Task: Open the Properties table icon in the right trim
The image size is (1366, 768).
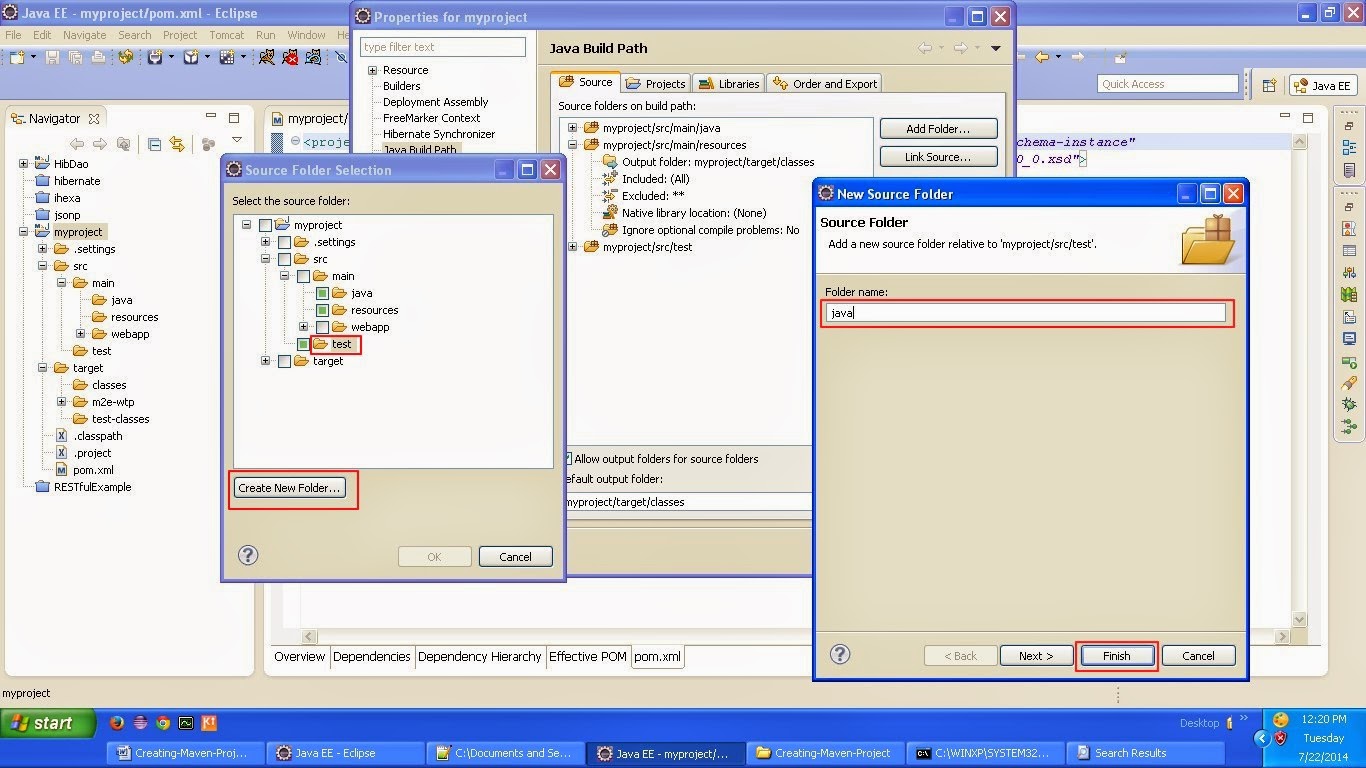Action: pos(1349,251)
